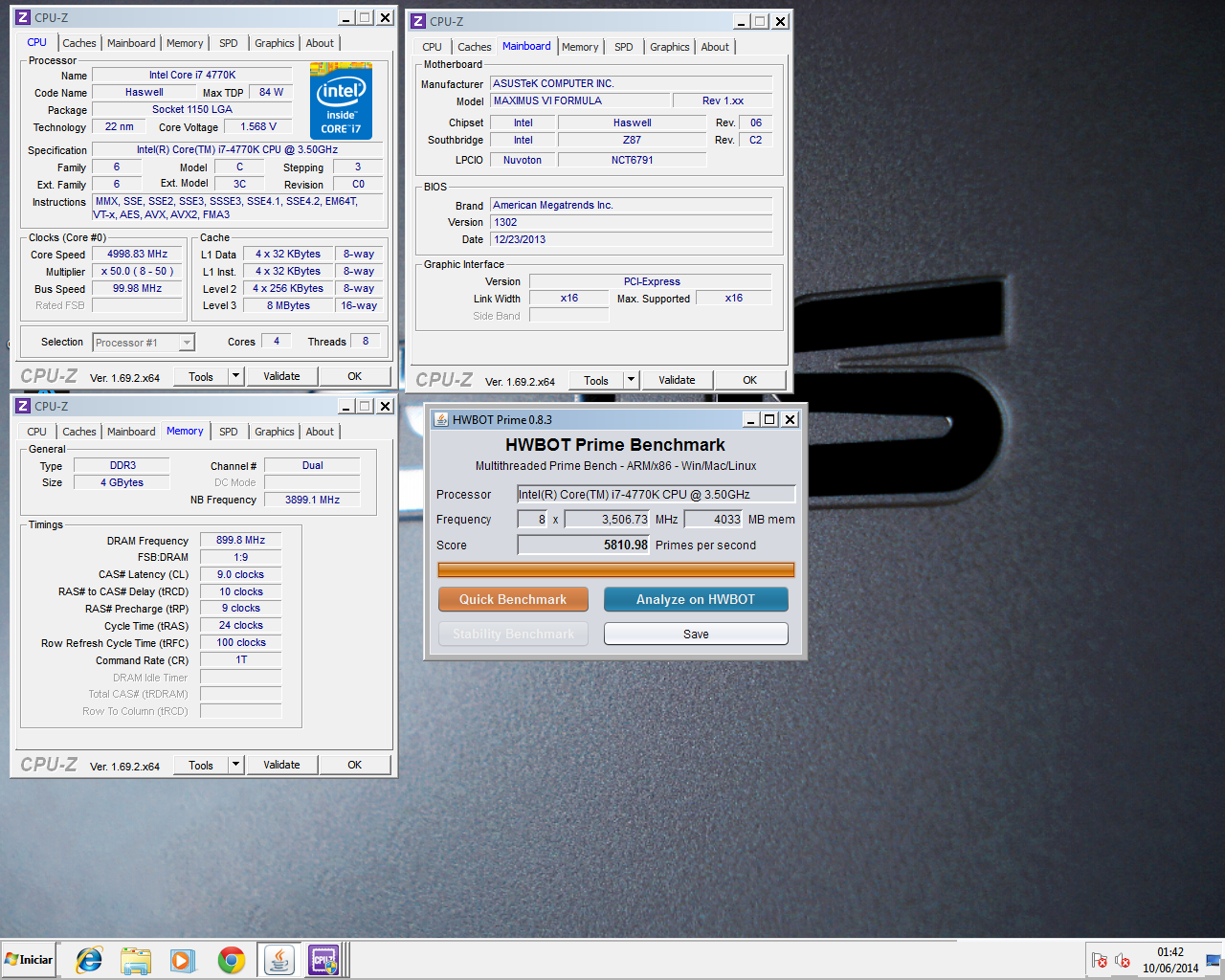Click the HWBOT Processor name field
The image size is (1225, 980).
pos(656,494)
